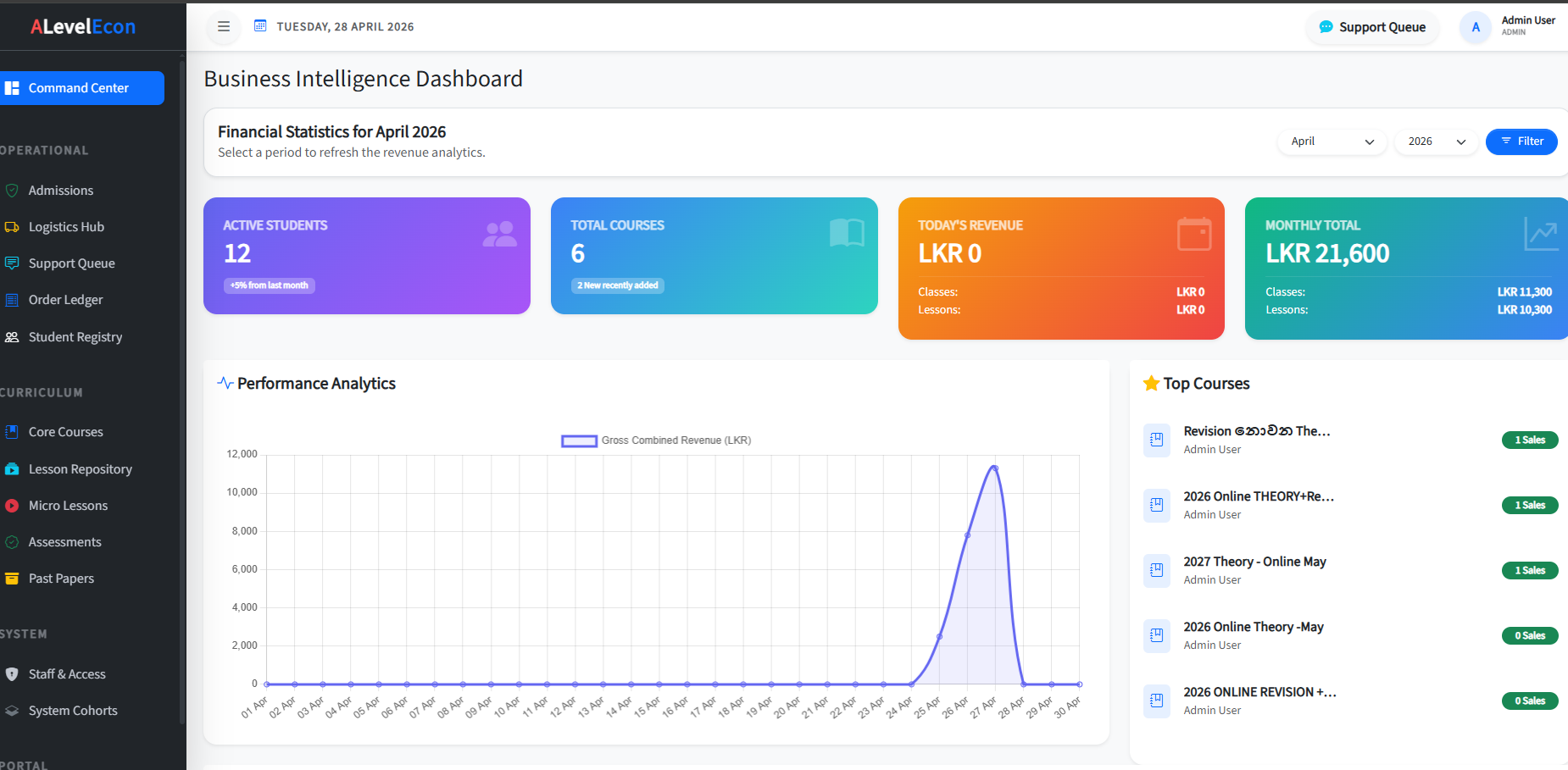This screenshot has width=1568, height=770.
Task: Open the Admin User avatar
Action: pos(1476,27)
